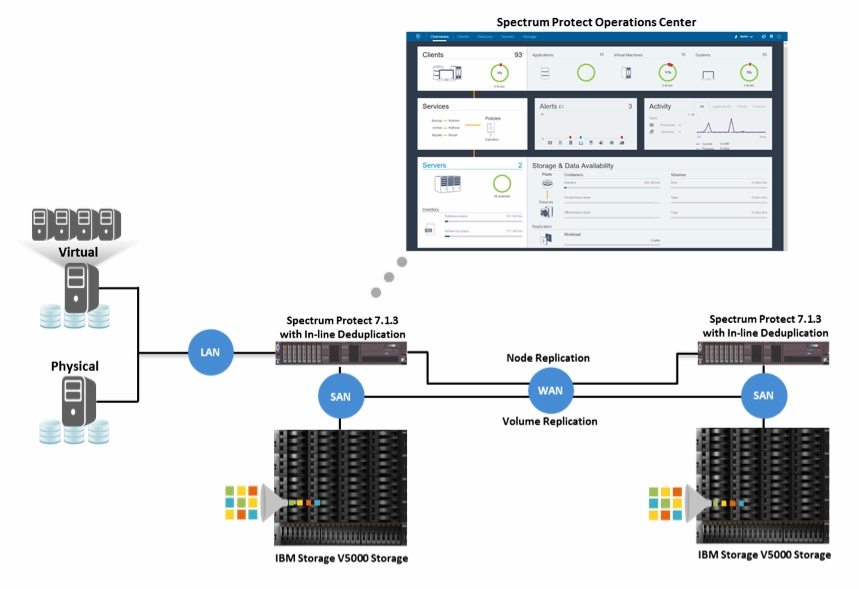Click the colored dedup blocks beside left storage
Image resolution: width=859 pixels, height=589 pixels.
pos(241,502)
